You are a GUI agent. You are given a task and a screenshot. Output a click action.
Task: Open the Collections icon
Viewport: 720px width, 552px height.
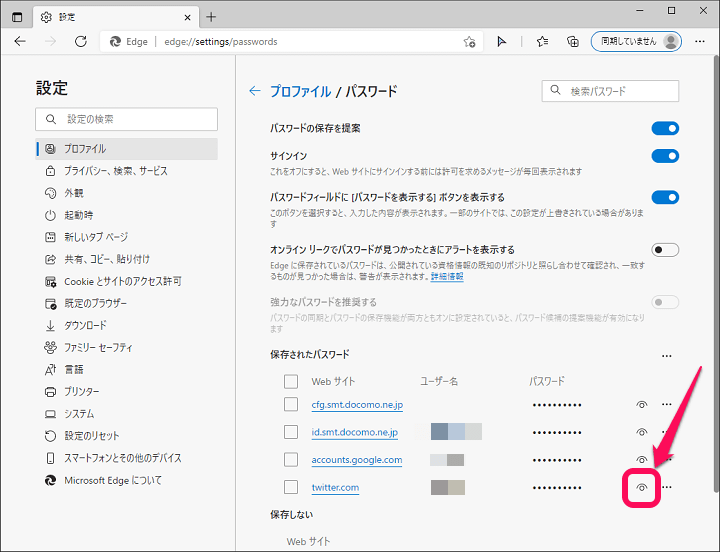[573, 42]
